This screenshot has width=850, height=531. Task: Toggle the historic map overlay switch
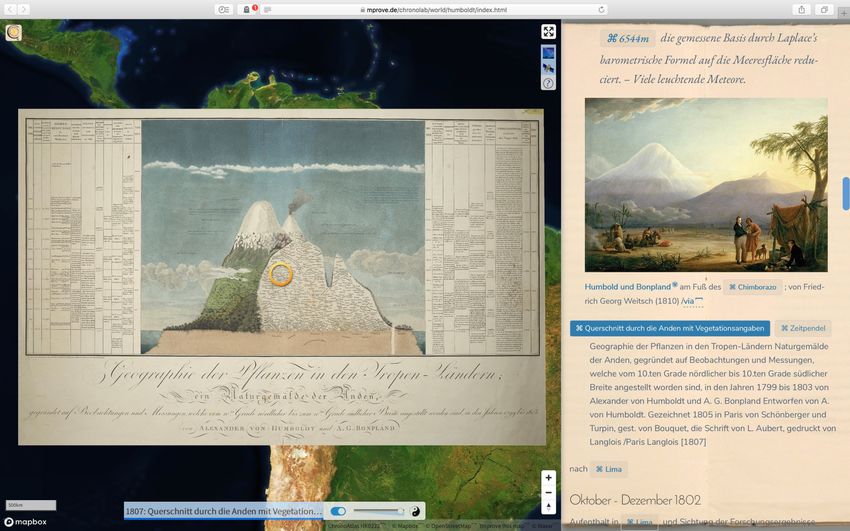coord(338,511)
